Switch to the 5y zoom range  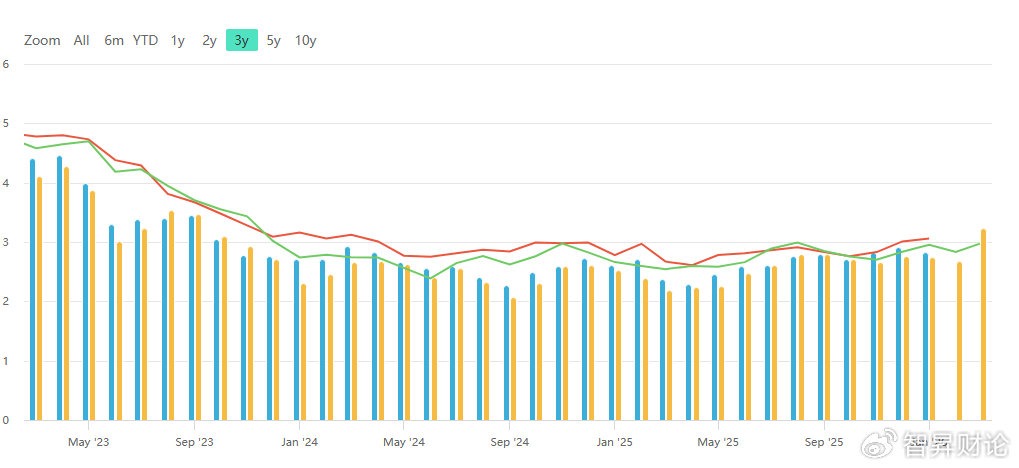click(x=273, y=41)
